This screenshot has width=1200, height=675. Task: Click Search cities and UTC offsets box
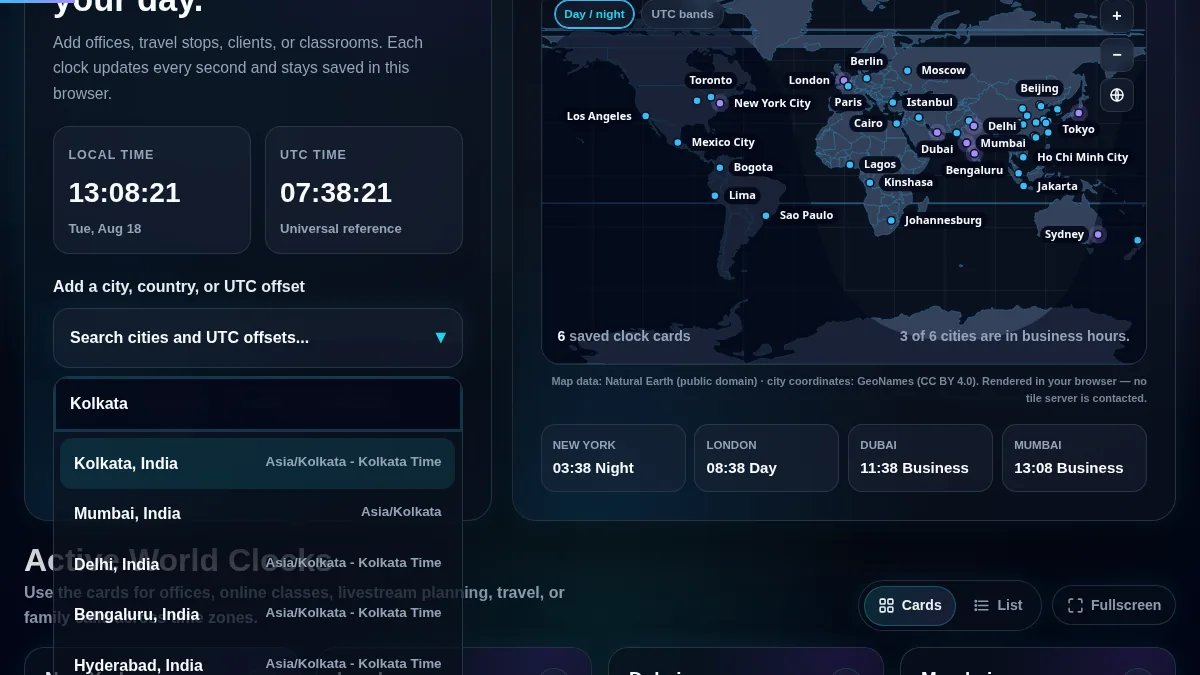click(258, 338)
